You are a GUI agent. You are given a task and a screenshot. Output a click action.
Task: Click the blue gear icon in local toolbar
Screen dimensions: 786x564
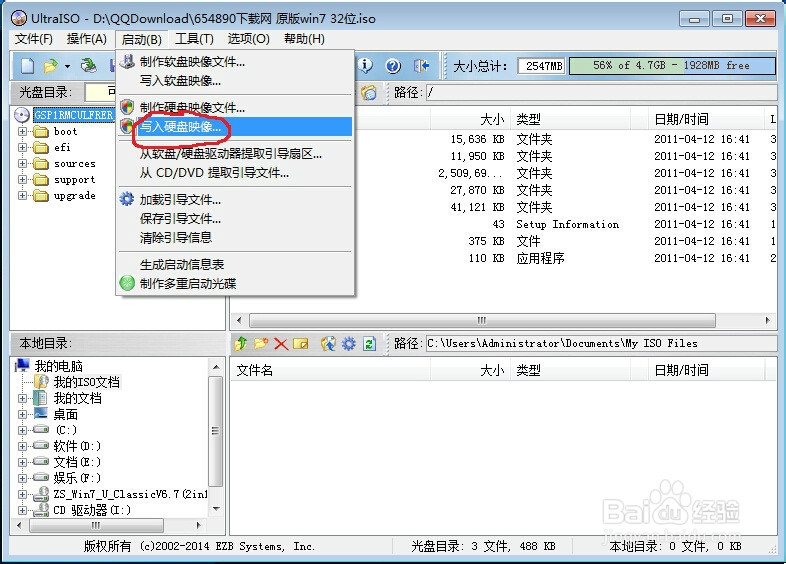click(x=349, y=343)
